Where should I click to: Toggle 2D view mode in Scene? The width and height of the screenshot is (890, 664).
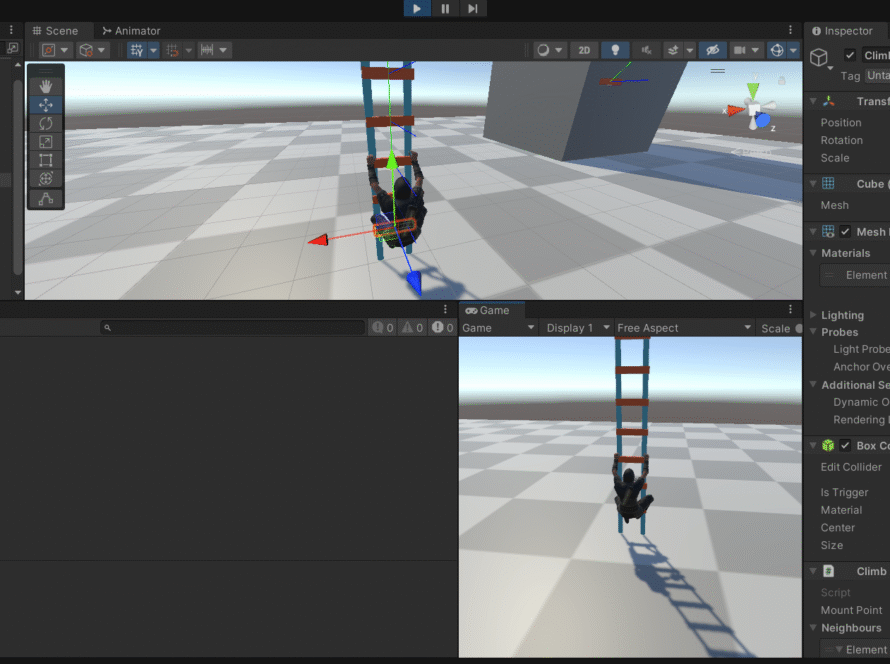pos(585,50)
